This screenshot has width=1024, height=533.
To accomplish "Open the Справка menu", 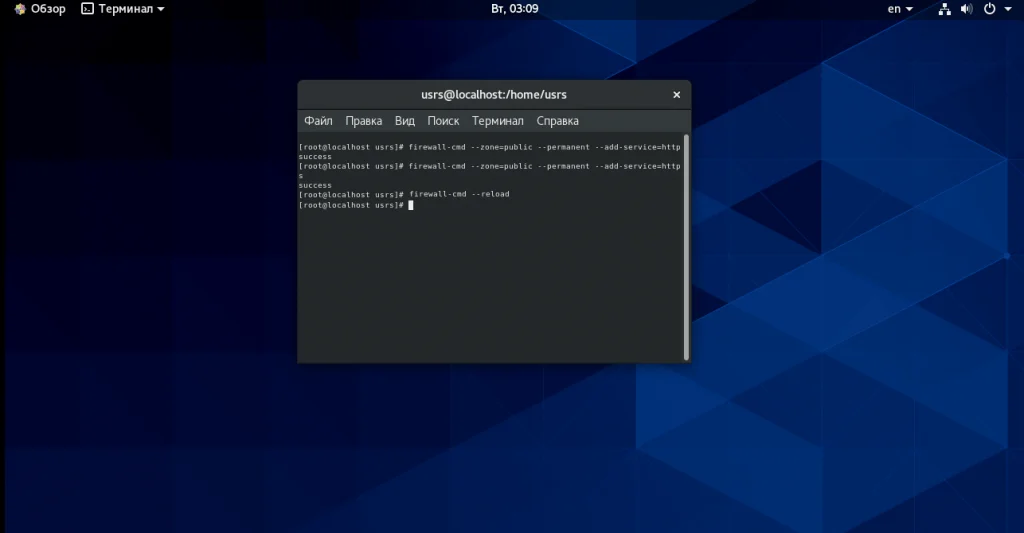I will point(558,121).
